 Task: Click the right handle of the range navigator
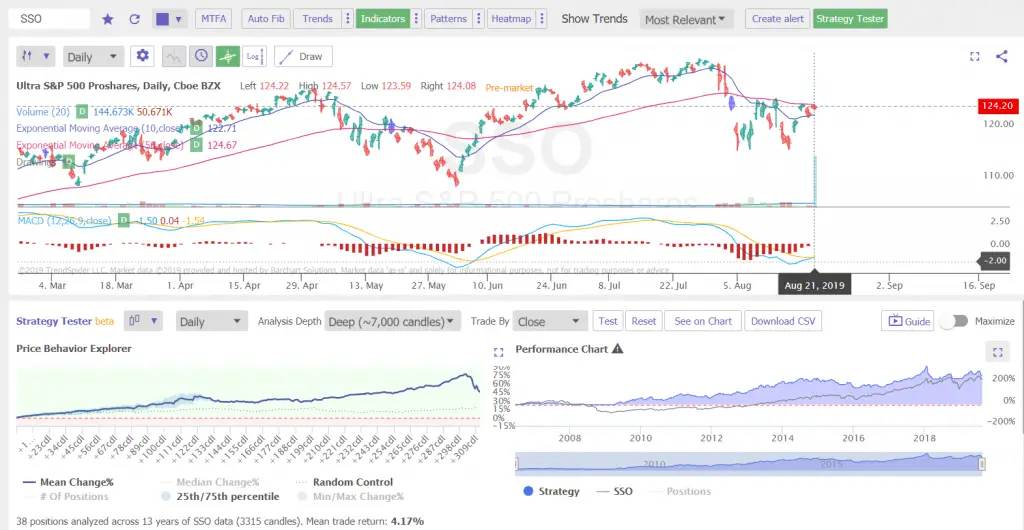pos(982,464)
